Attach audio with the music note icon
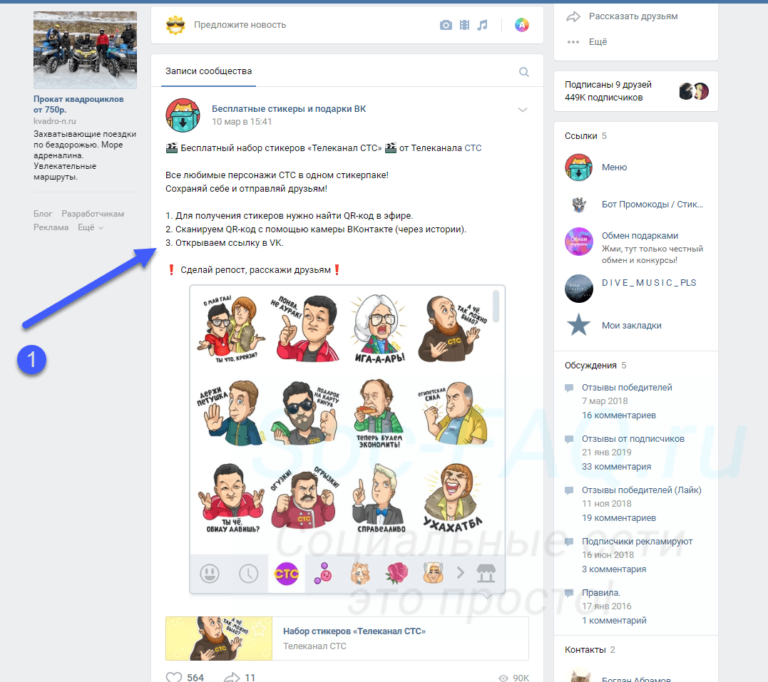 482,25
